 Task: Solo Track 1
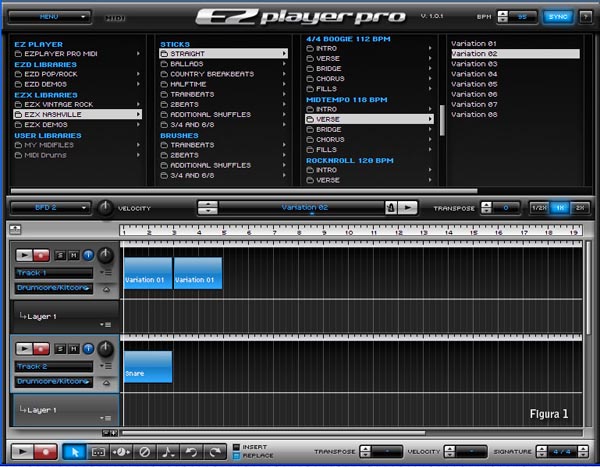[x=60, y=255]
